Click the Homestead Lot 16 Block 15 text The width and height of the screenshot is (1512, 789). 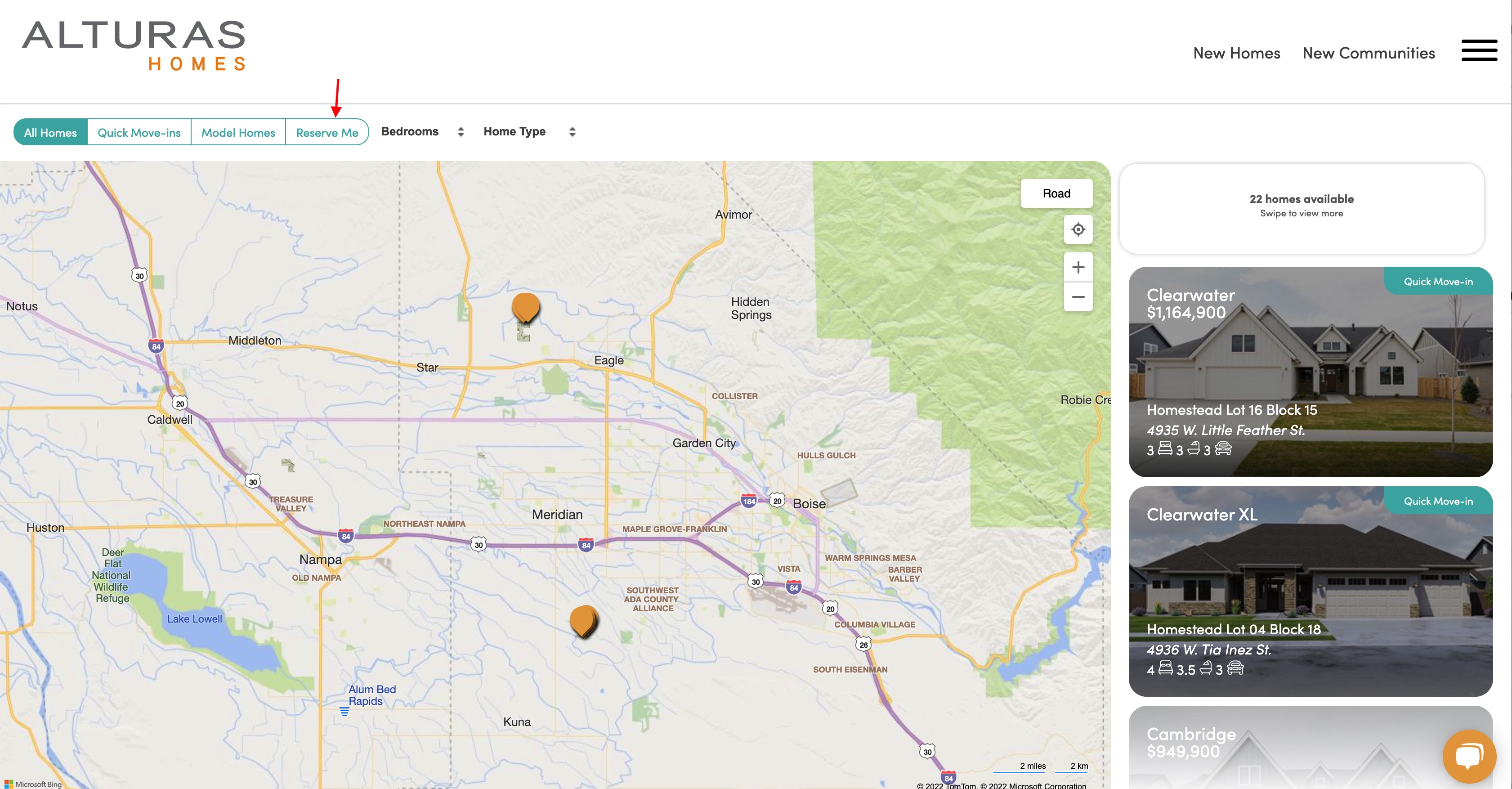1232,410
